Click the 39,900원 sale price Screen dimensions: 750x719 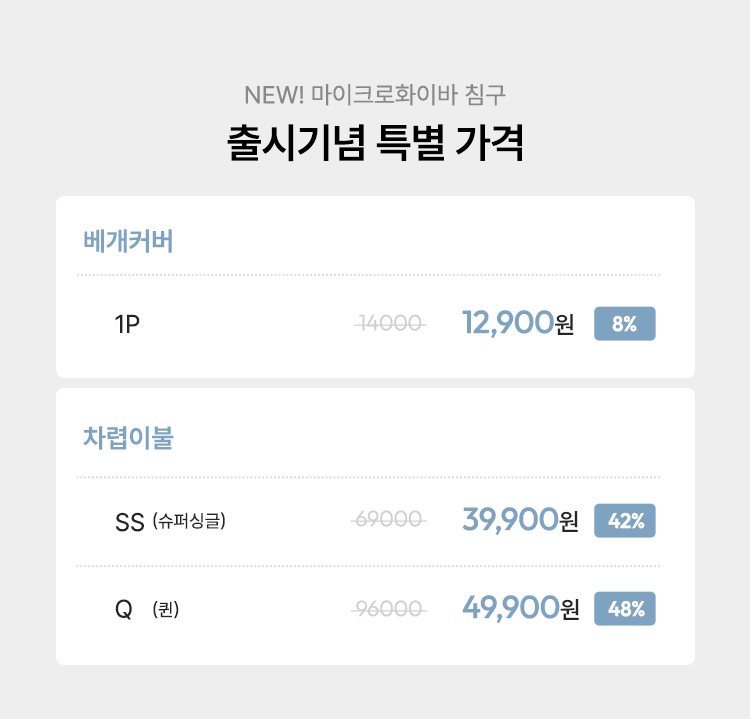[520, 520]
